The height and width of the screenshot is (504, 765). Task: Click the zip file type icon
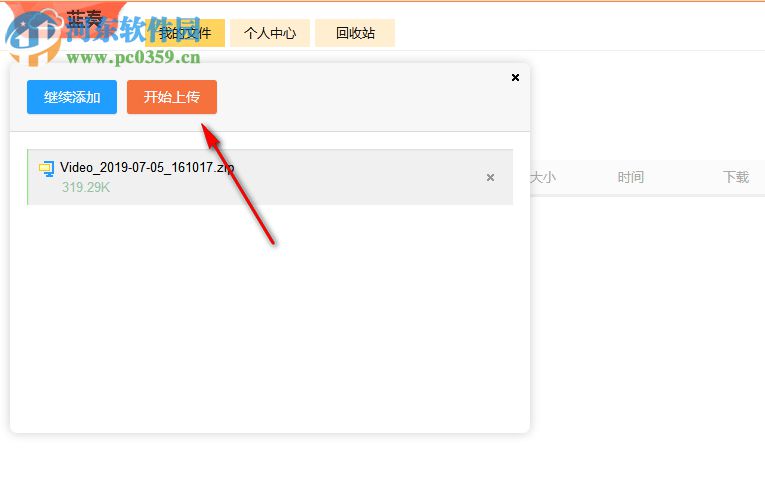(x=46, y=169)
